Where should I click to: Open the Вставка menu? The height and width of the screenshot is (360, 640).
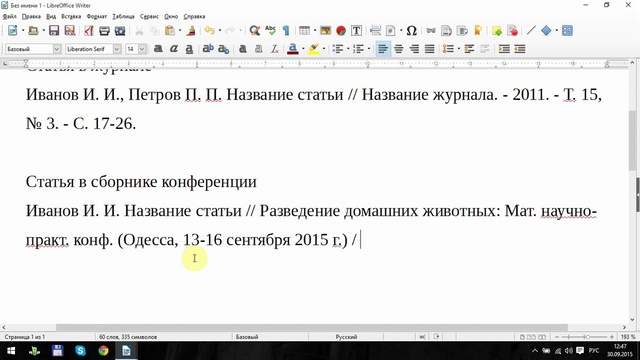(71, 16)
